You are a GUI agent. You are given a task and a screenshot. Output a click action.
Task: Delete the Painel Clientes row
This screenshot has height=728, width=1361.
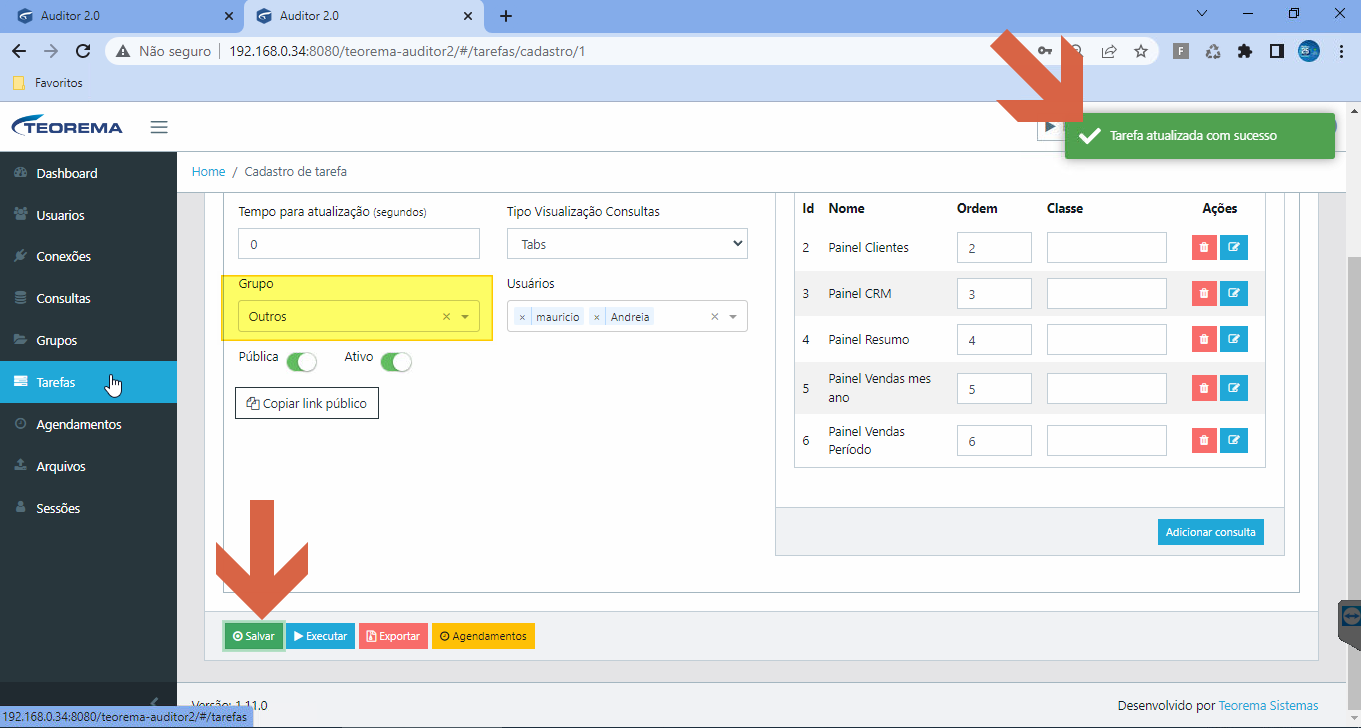click(1204, 248)
